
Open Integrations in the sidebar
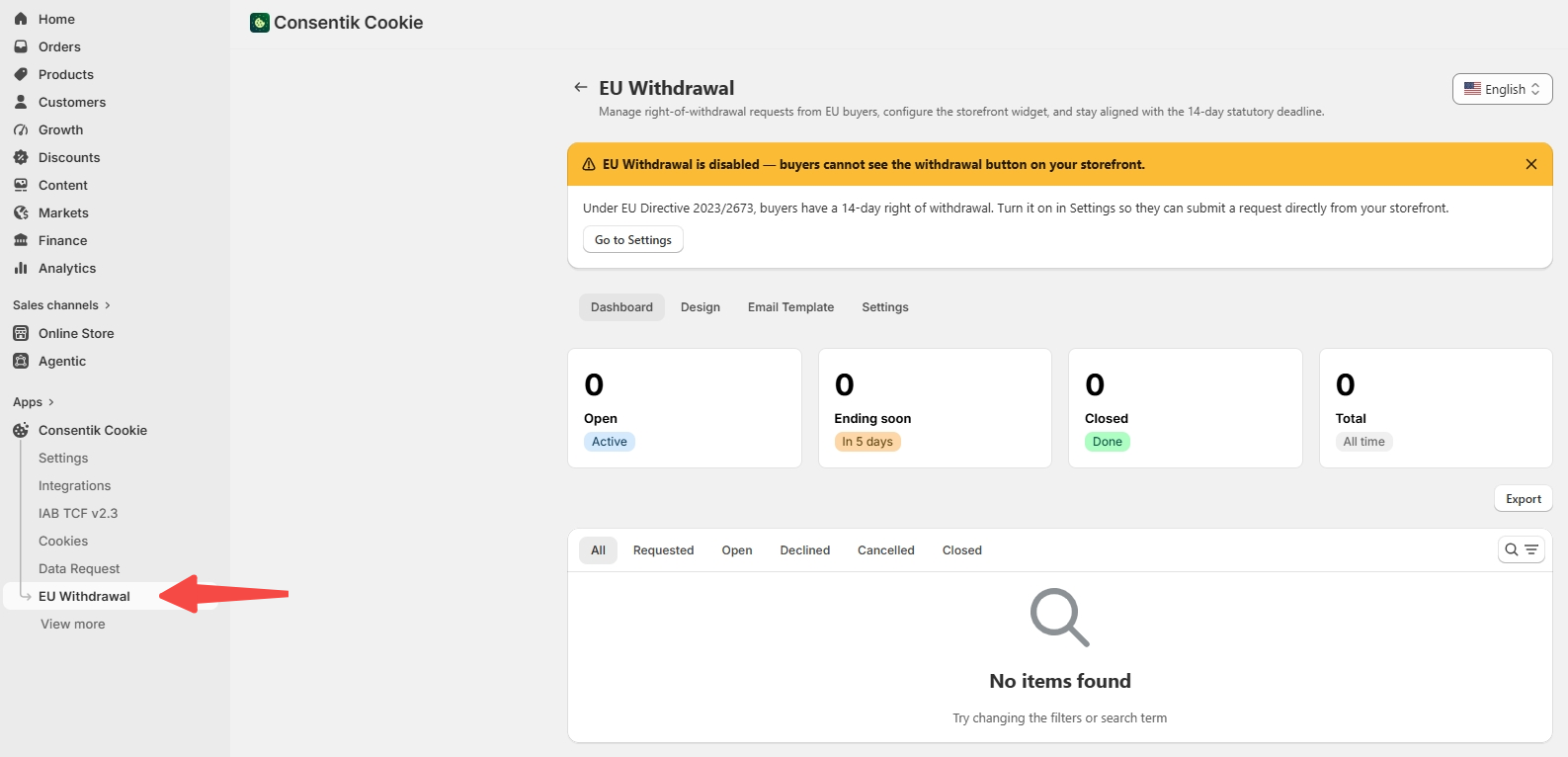[75, 485]
